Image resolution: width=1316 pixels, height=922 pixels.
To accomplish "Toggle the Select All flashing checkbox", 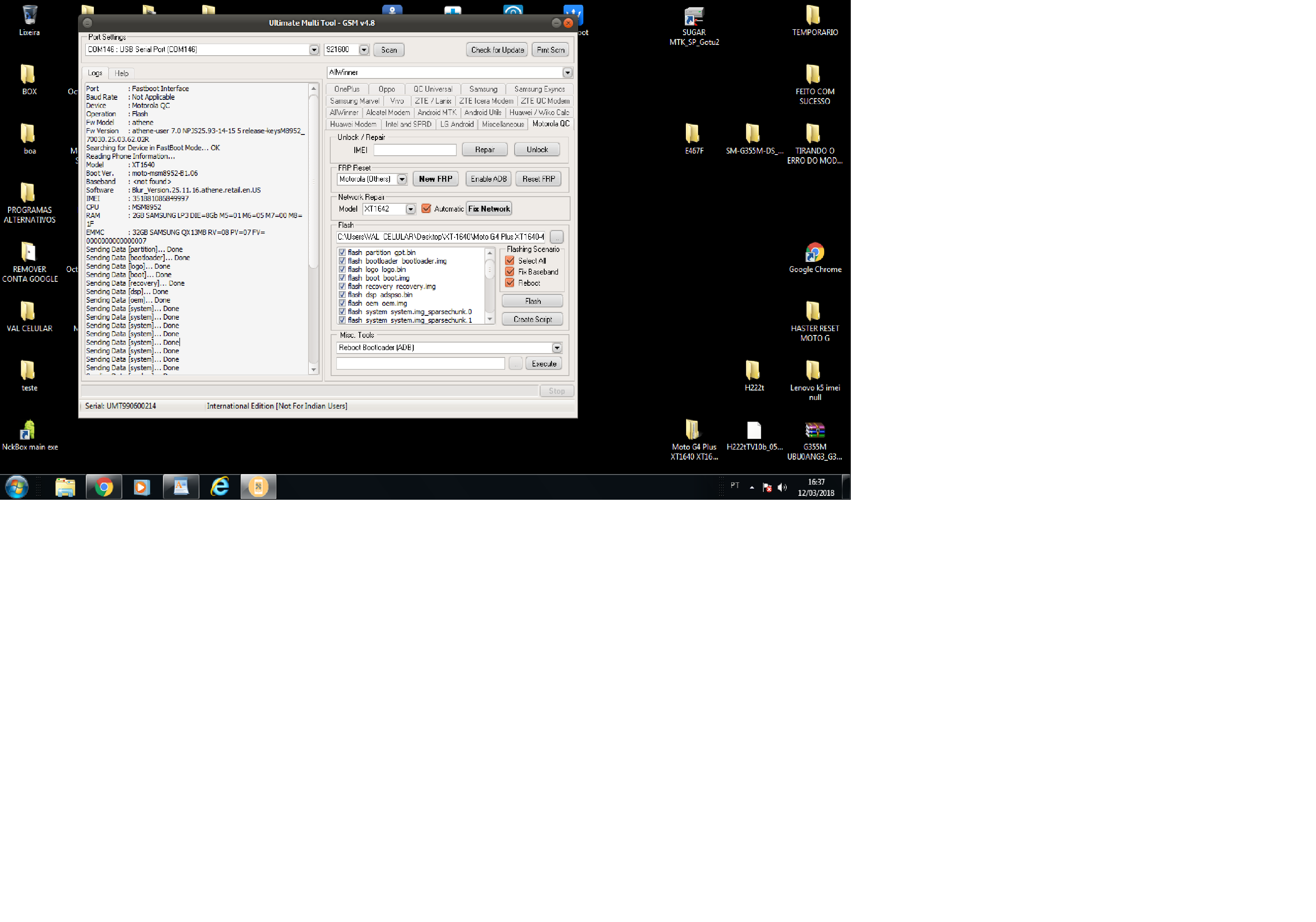I will (510, 260).
